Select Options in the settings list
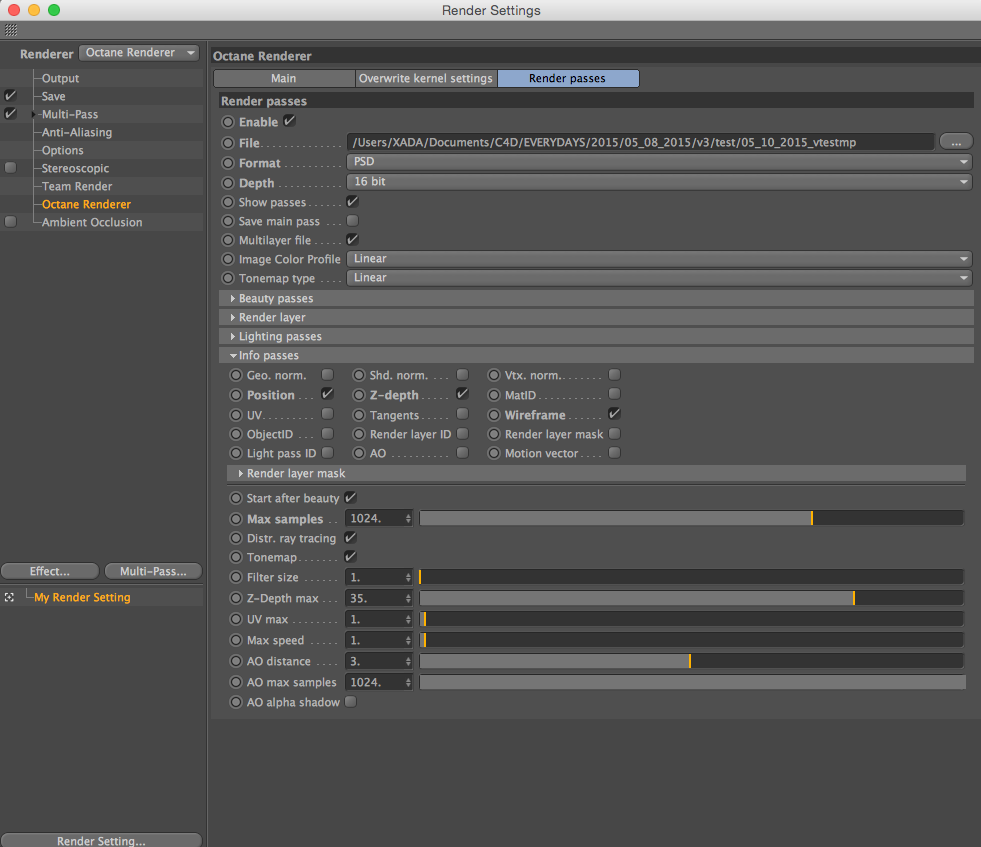Screen dimensions: 981x847 click(x=62, y=150)
